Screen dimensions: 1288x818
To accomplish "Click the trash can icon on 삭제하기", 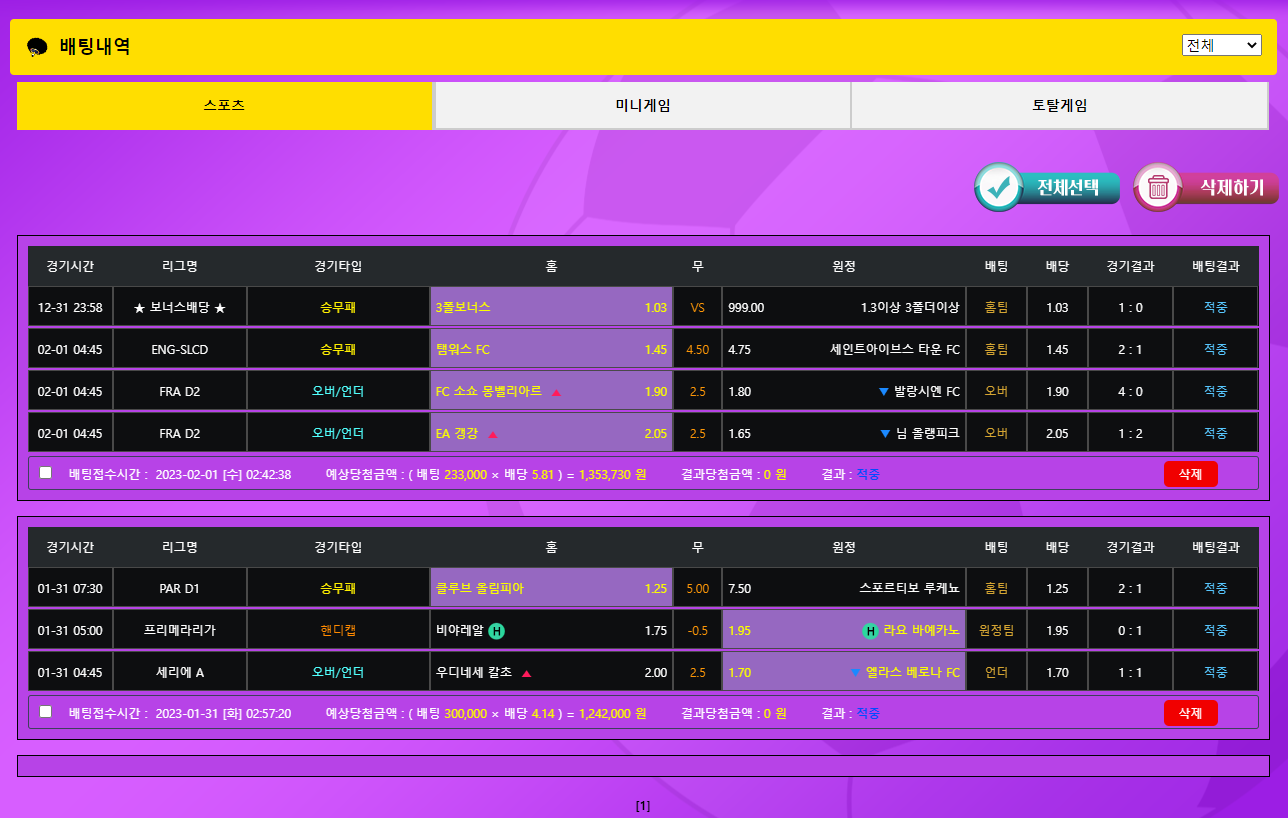I will [1158, 187].
